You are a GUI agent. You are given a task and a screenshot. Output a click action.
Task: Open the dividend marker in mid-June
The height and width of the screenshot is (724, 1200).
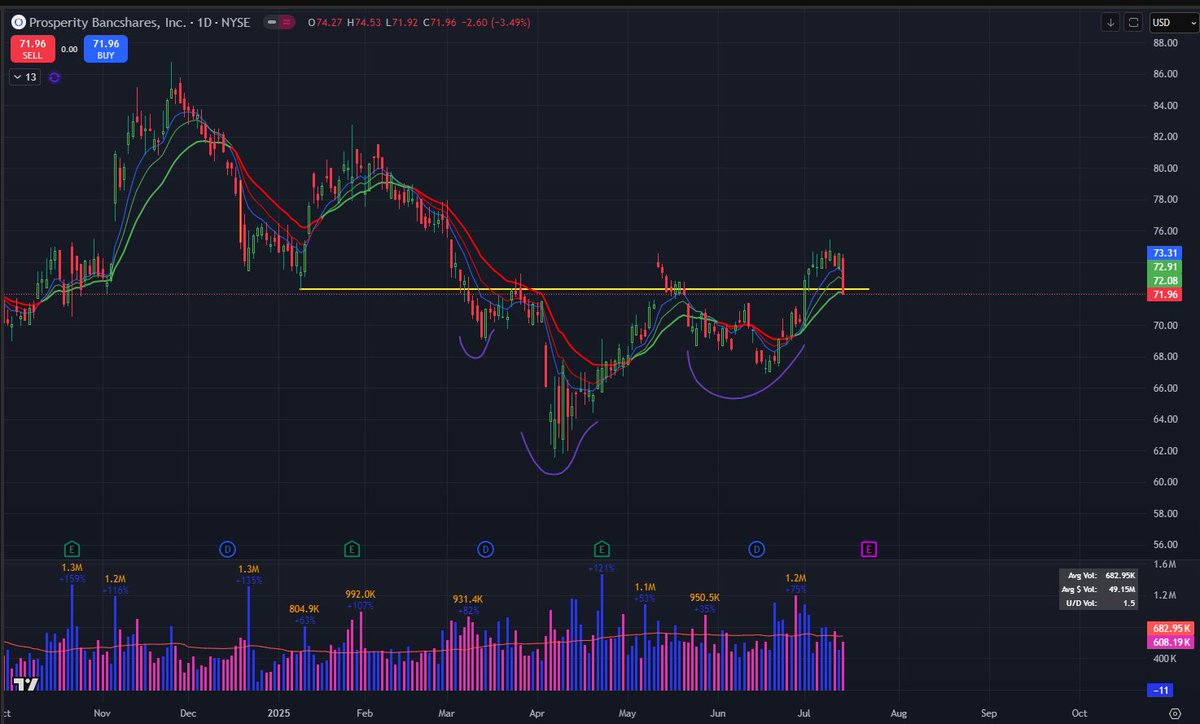[x=757, y=548]
